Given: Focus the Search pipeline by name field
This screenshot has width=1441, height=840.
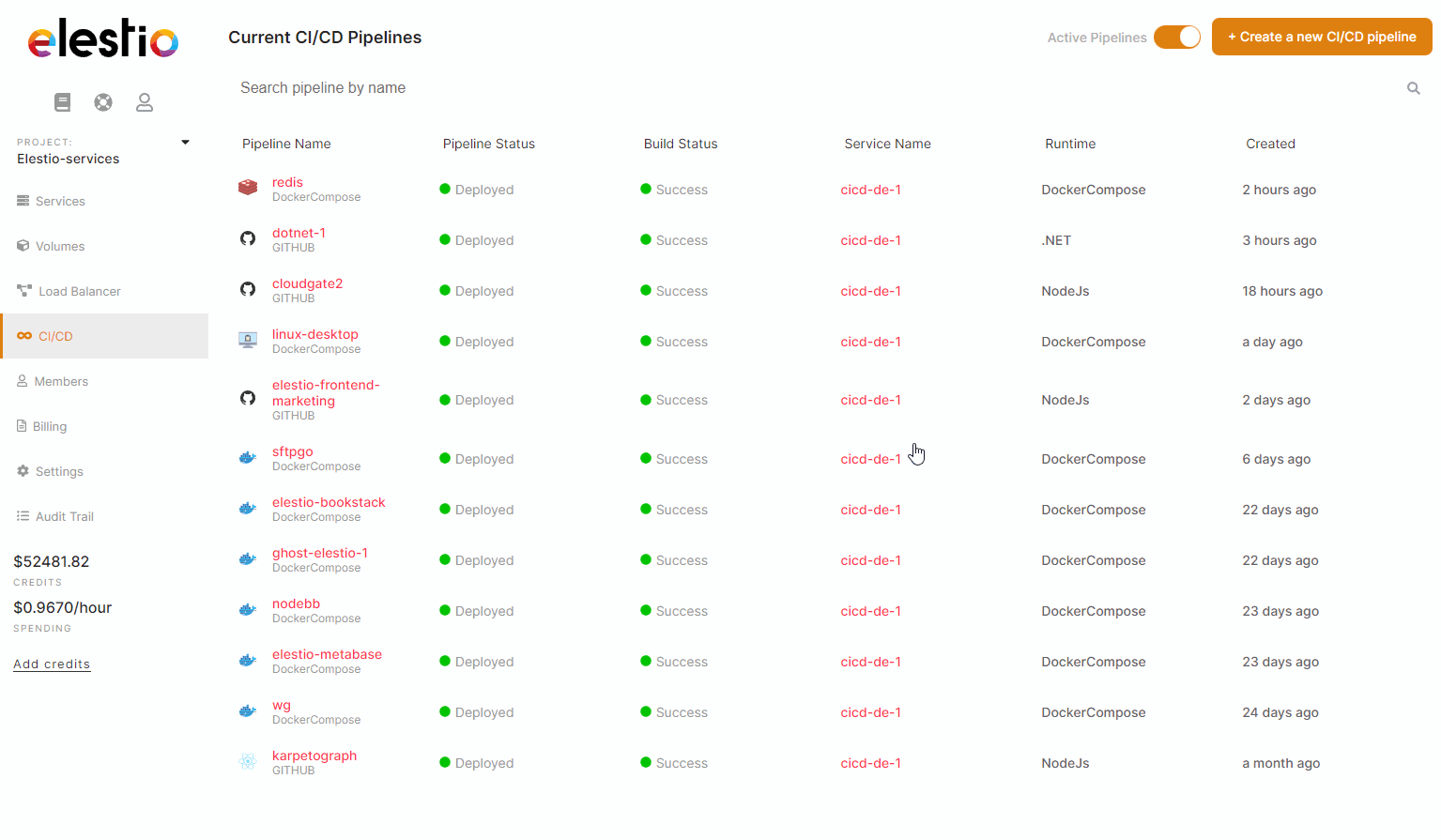Looking at the screenshot, I should click(807, 88).
